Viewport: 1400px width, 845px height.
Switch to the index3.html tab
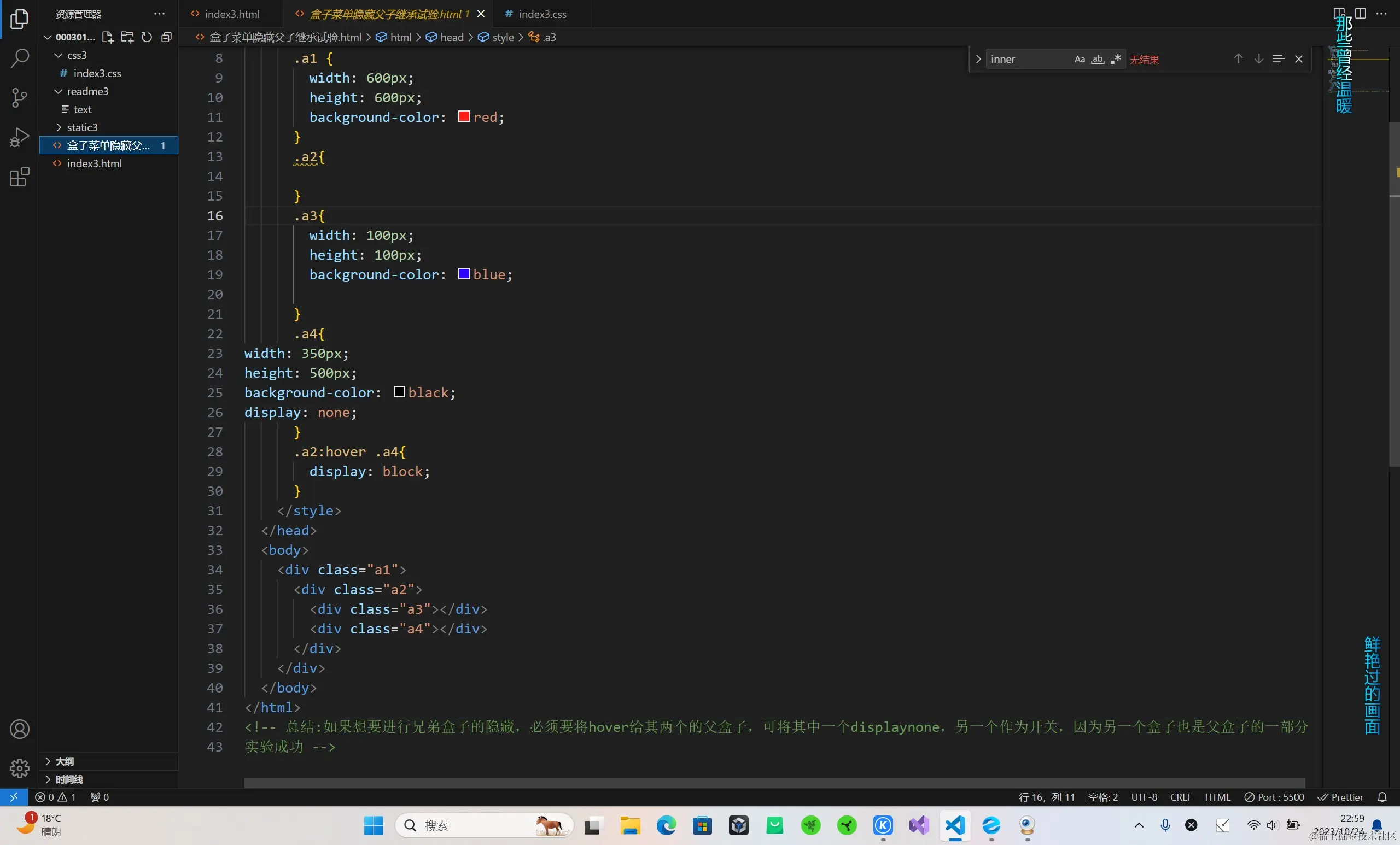coord(231,14)
